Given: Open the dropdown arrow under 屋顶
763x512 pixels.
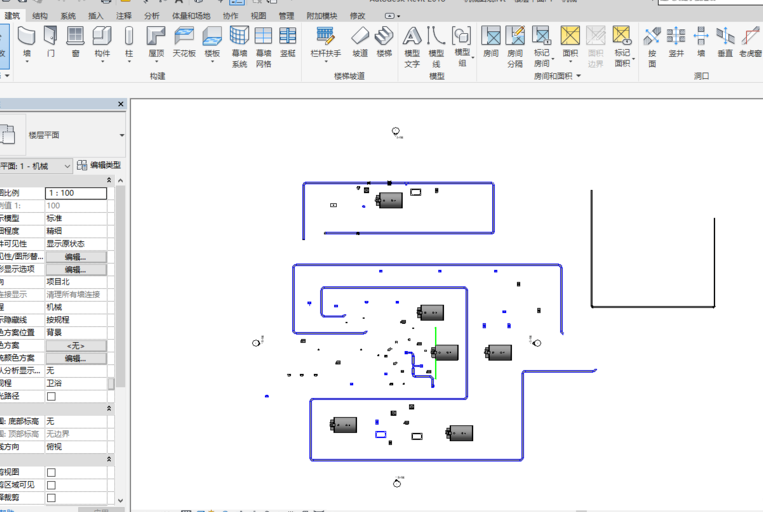Looking at the screenshot, I should [x=156, y=62].
